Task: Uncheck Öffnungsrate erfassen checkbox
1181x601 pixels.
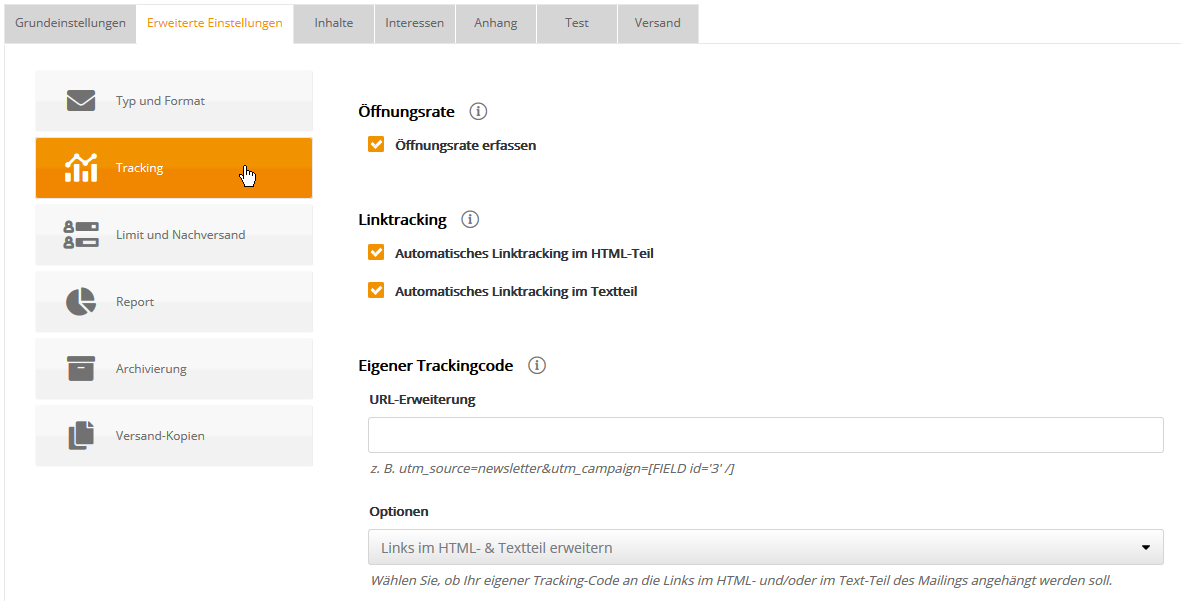Action: click(376, 144)
